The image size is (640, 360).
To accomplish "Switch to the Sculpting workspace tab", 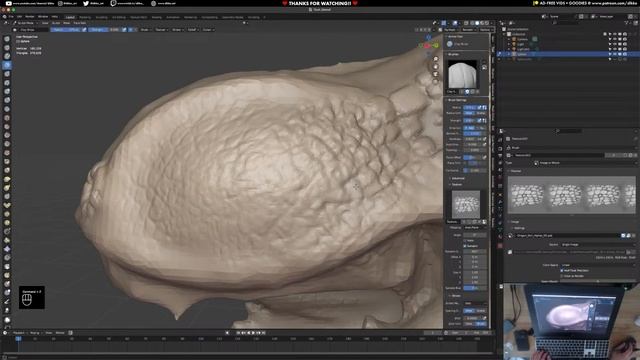I will 101,17.
